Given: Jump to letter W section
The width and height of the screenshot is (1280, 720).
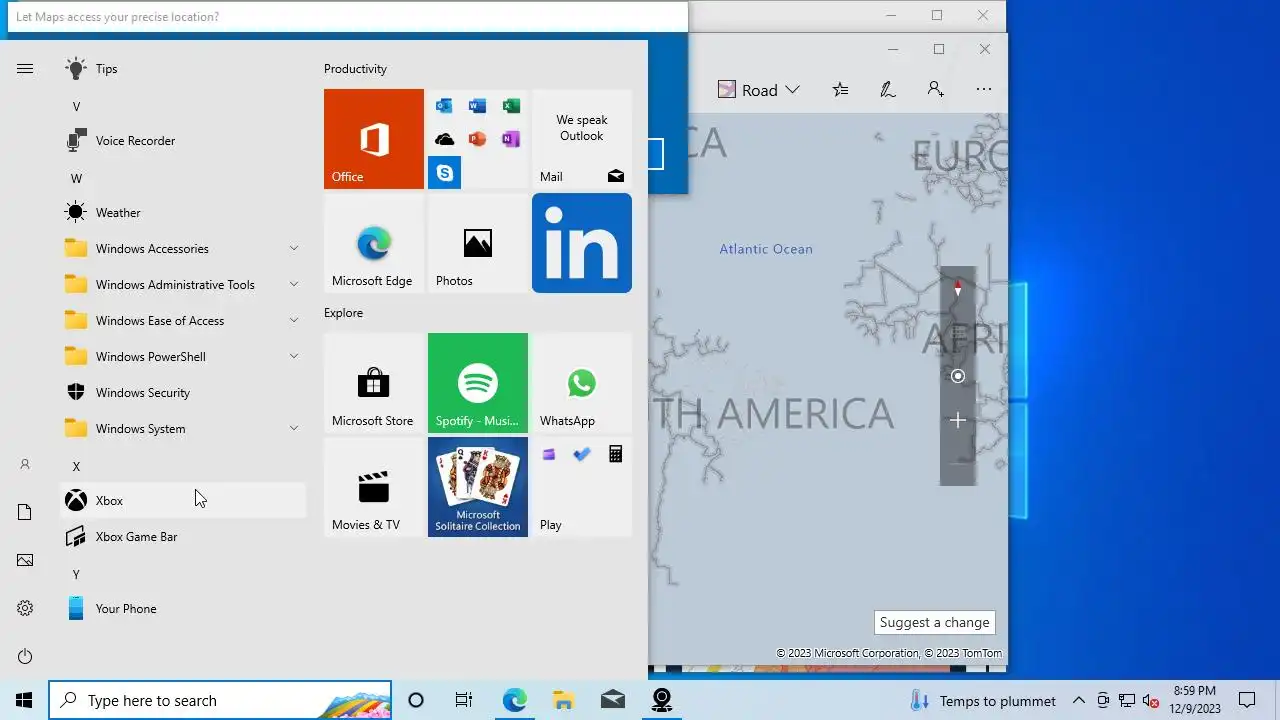Looking at the screenshot, I should point(76,179).
